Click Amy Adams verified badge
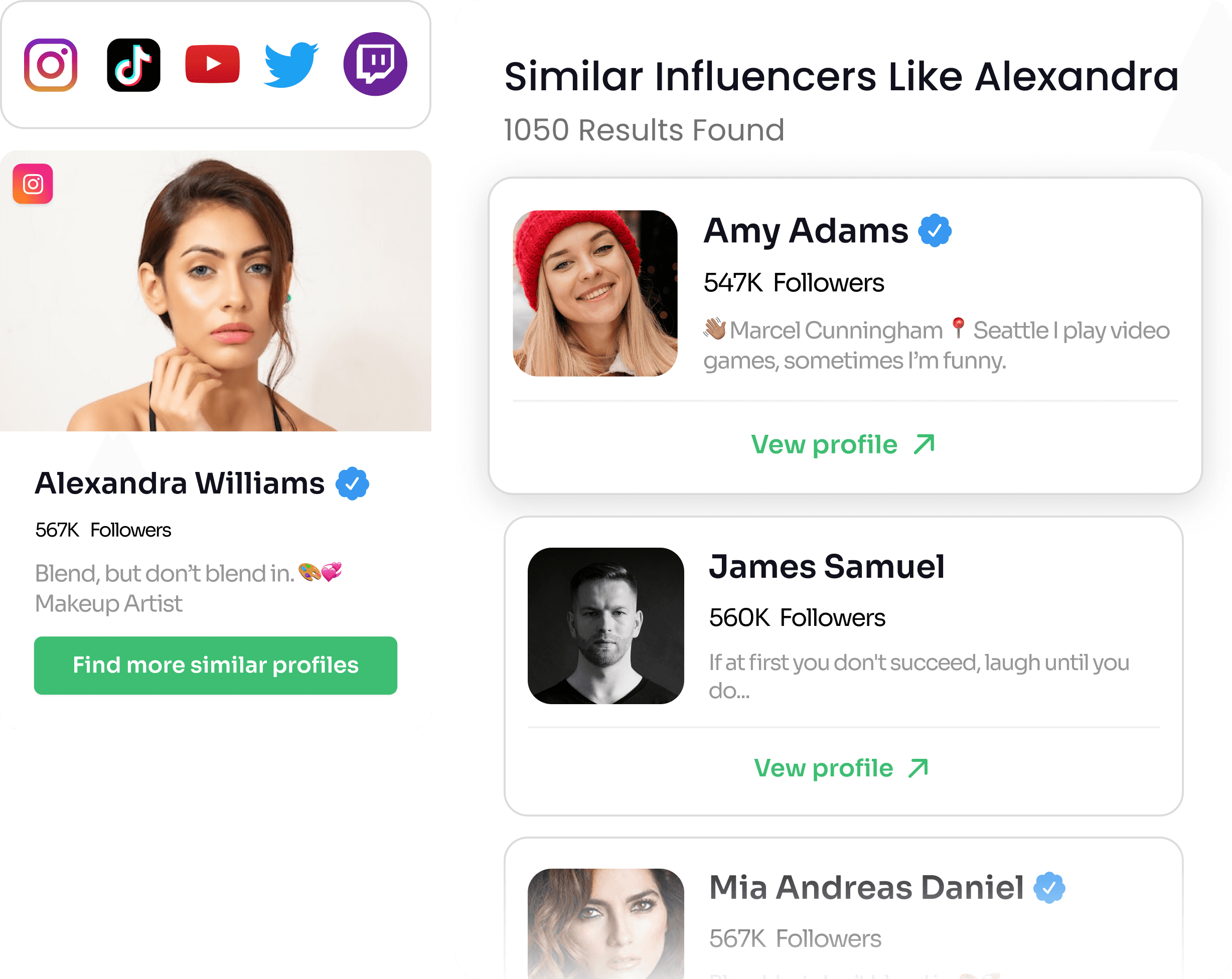Image resolution: width=1232 pixels, height=979 pixels. [935, 230]
